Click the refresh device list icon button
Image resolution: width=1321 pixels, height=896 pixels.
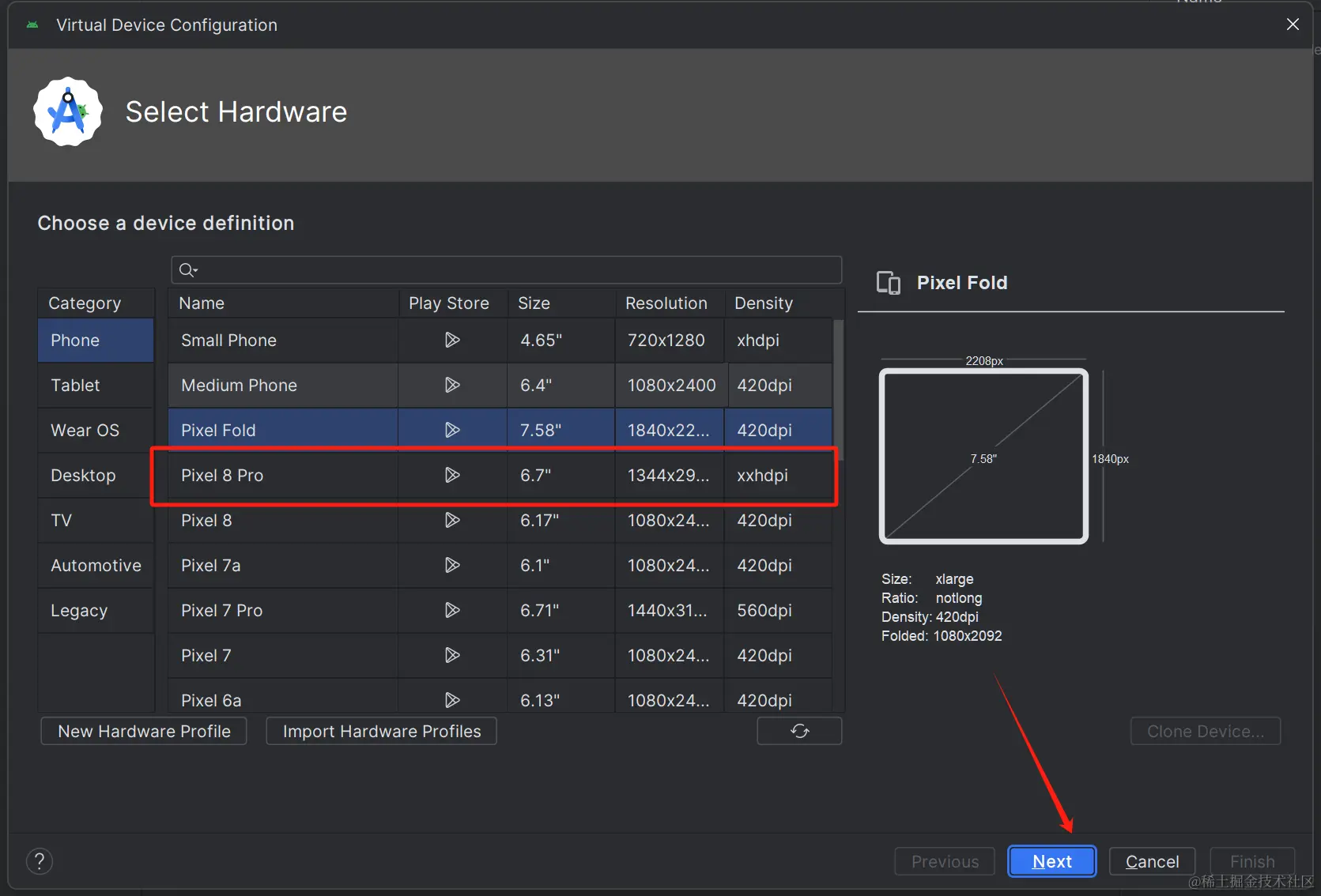point(799,731)
